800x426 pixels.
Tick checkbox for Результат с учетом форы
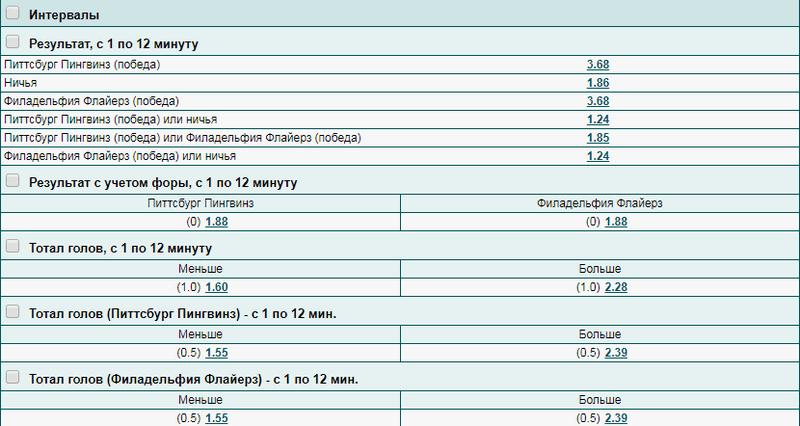[x=13, y=180]
